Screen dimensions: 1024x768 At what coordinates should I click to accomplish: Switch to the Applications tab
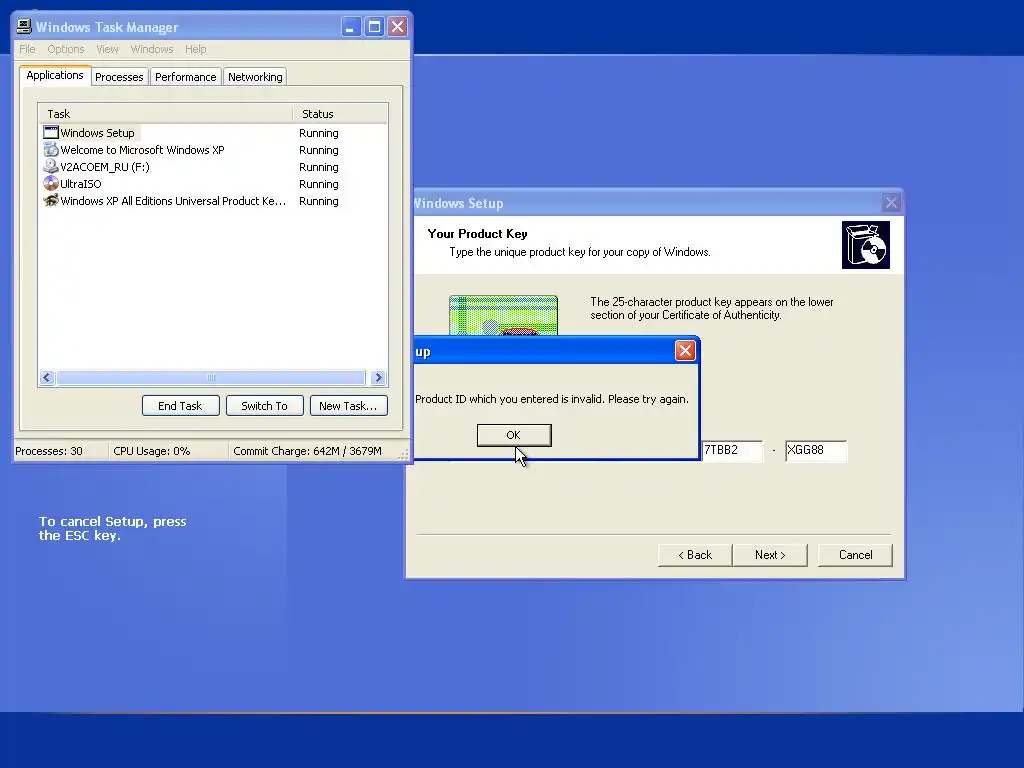pos(55,75)
